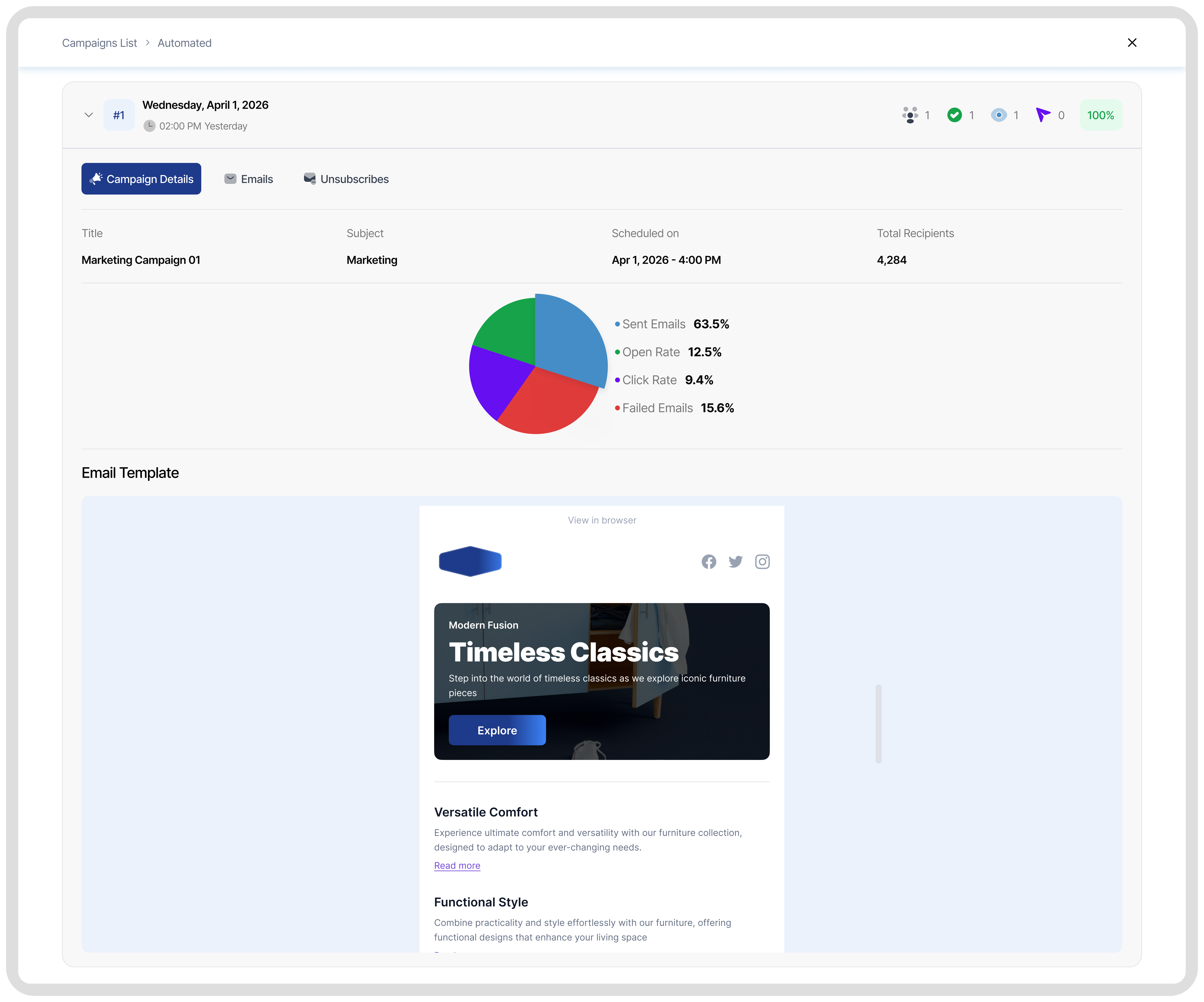Screen dimensions: 1204x1002
Task: Click the green delivered checkmark icon
Action: (x=955, y=115)
